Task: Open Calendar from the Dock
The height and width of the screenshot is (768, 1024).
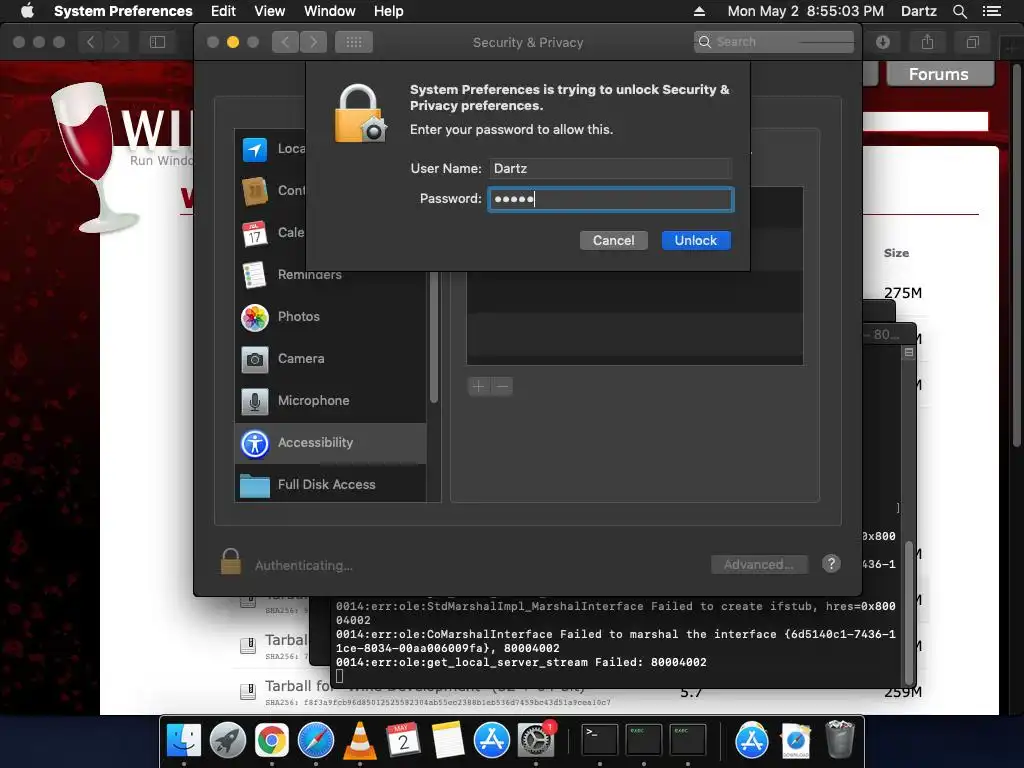Action: 403,740
